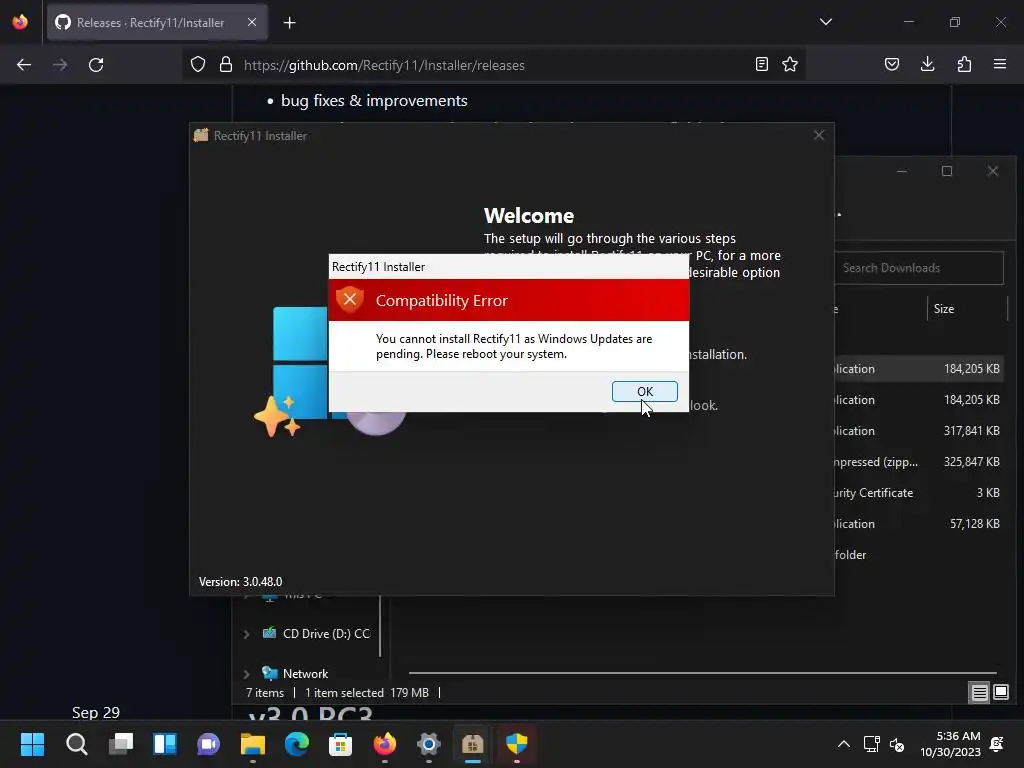Go back using Firefox back arrow

24,65
